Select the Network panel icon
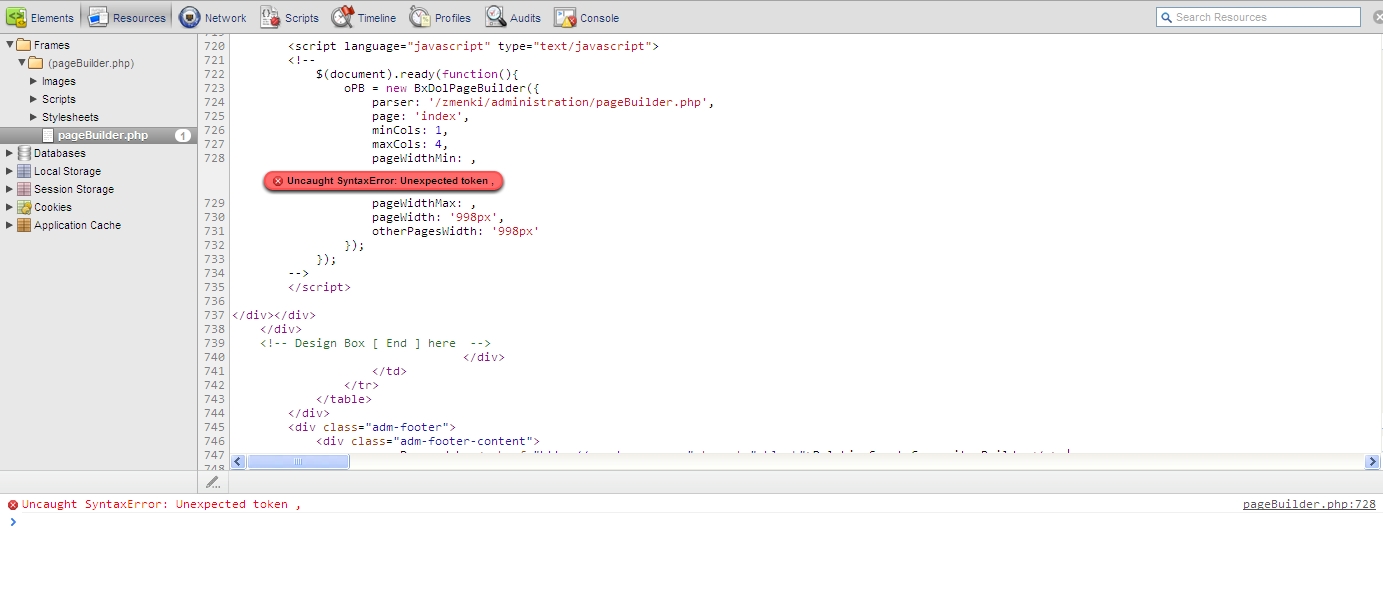 [190, 17]
